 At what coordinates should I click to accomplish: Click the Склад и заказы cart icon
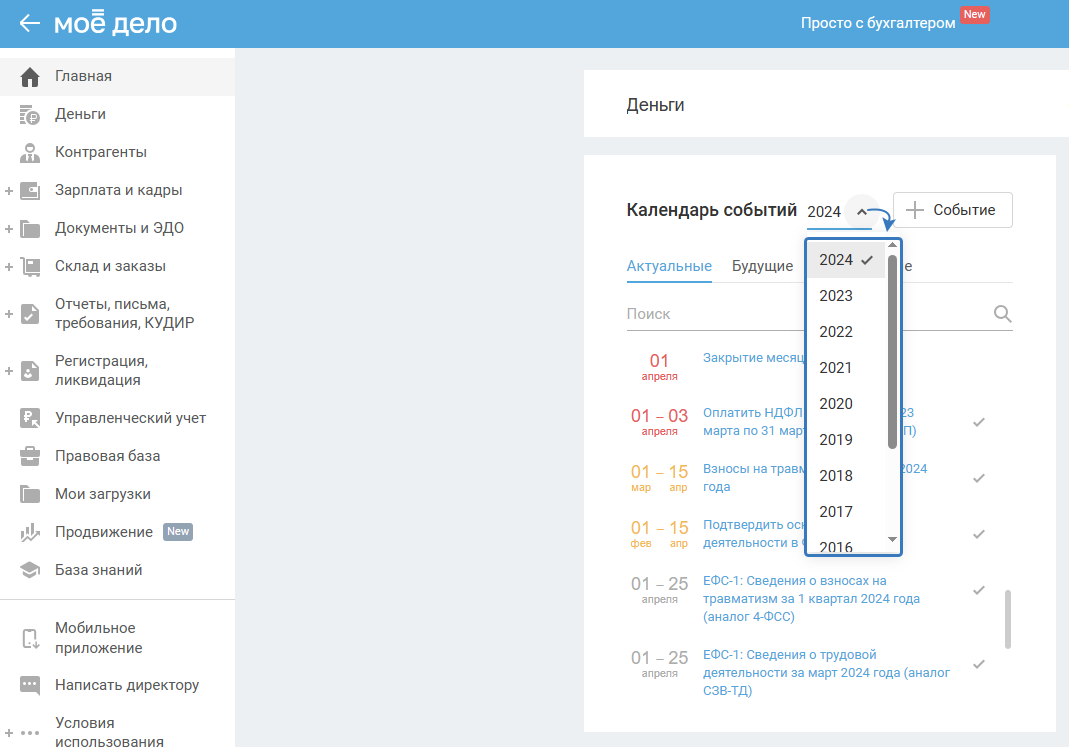(x=30, y=266)
